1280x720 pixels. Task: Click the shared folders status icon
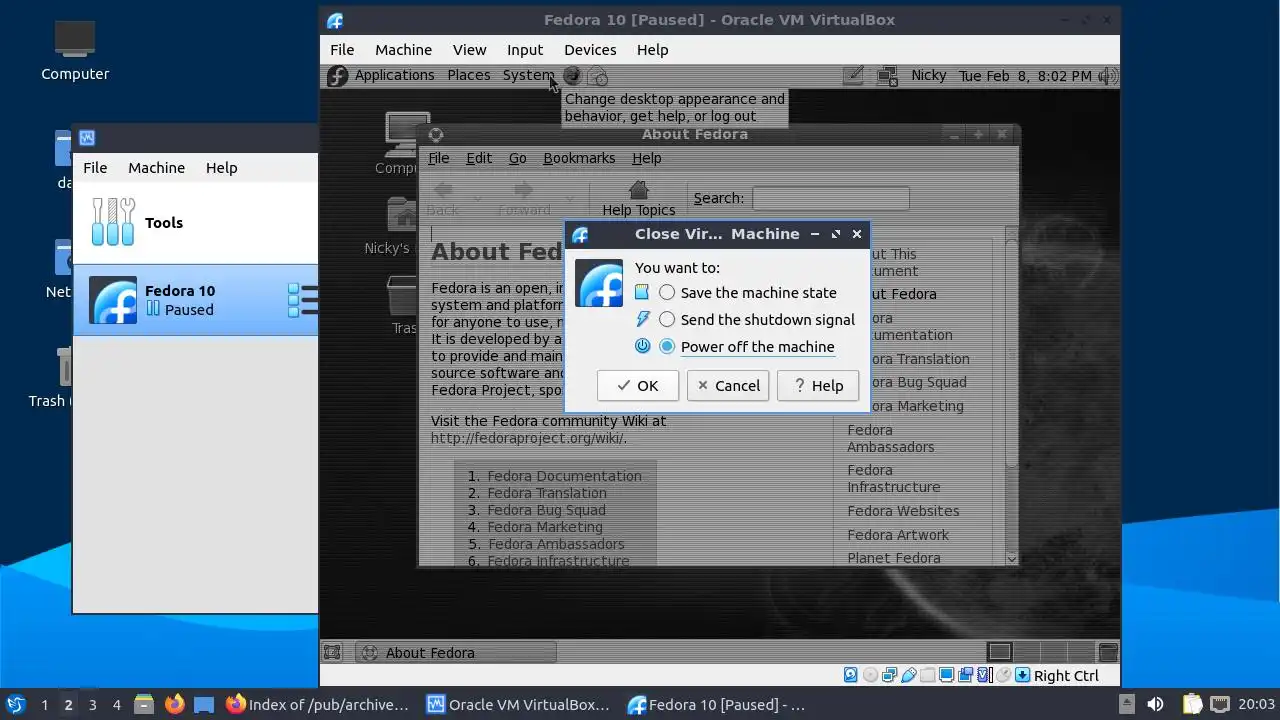[x=927, y=676]
